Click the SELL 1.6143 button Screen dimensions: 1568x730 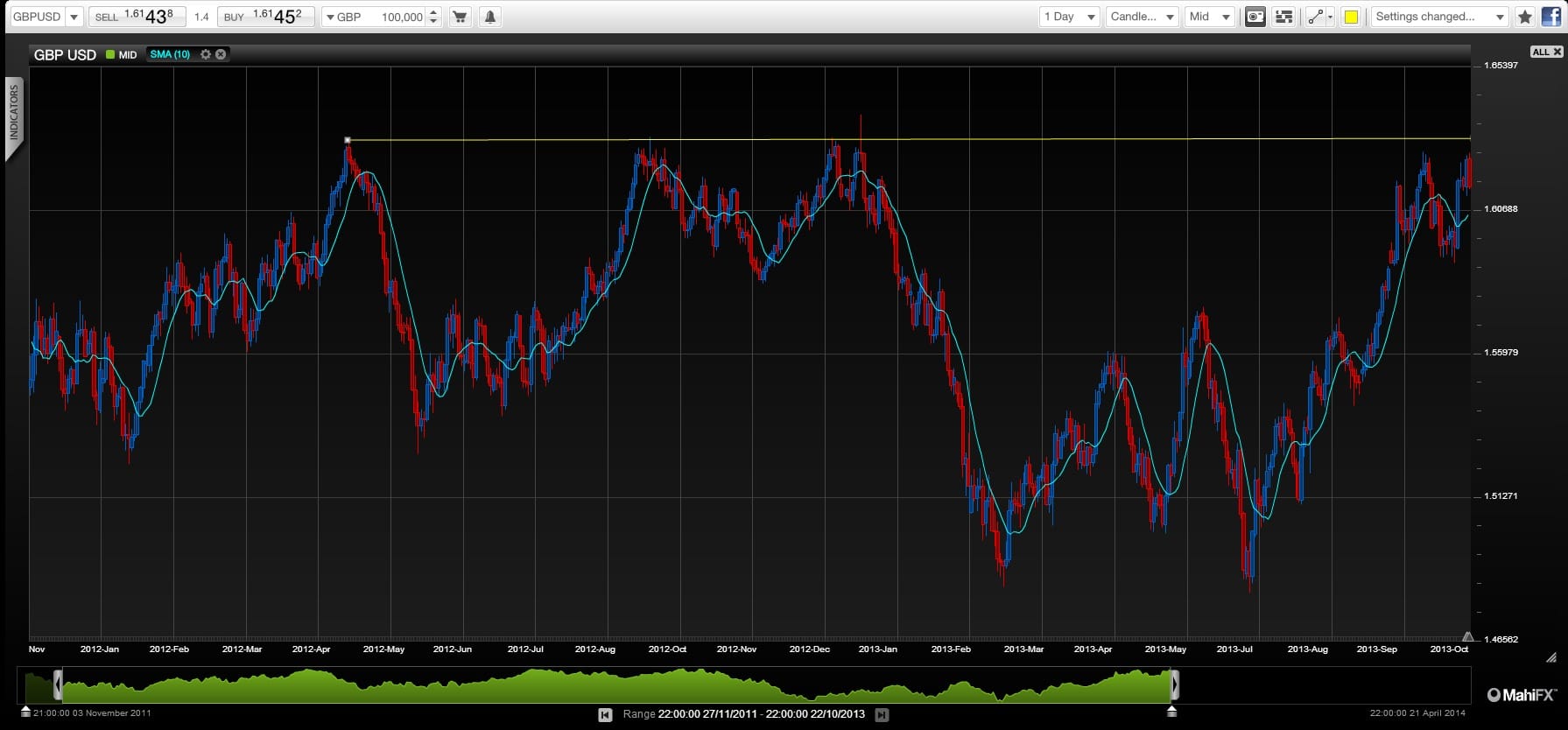point(136,17)
